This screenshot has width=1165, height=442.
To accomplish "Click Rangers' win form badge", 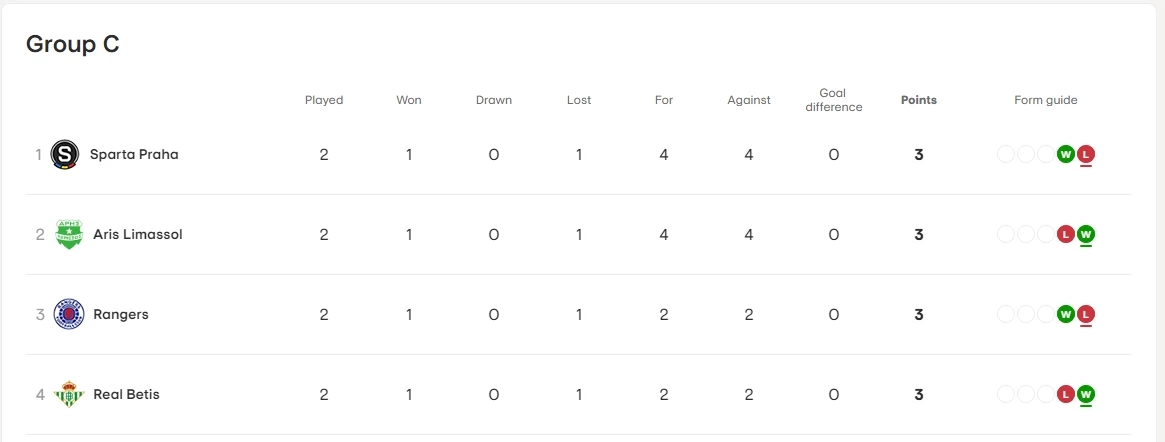I will pyautogui.click(x=1066, y=314).
